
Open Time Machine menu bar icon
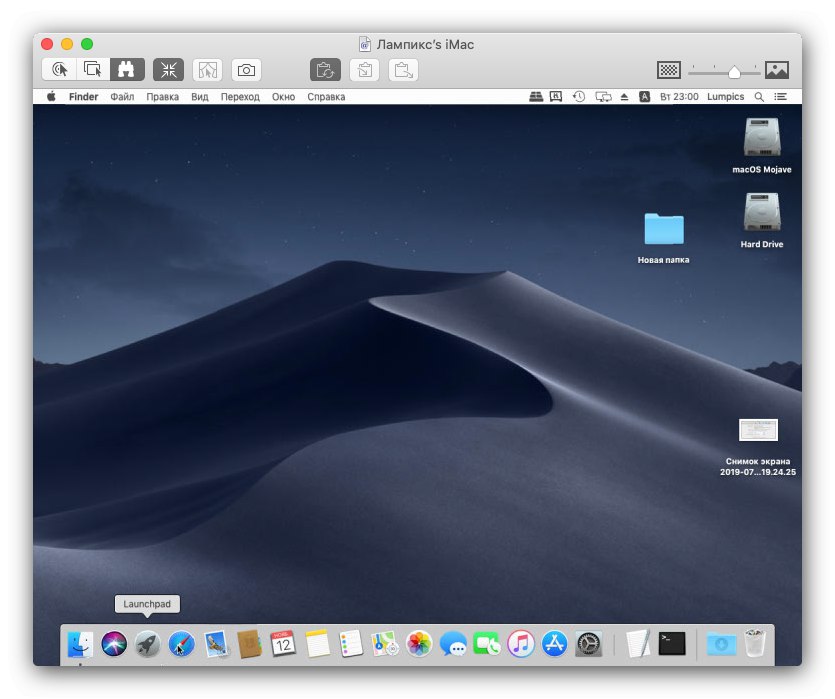point(579,97)
